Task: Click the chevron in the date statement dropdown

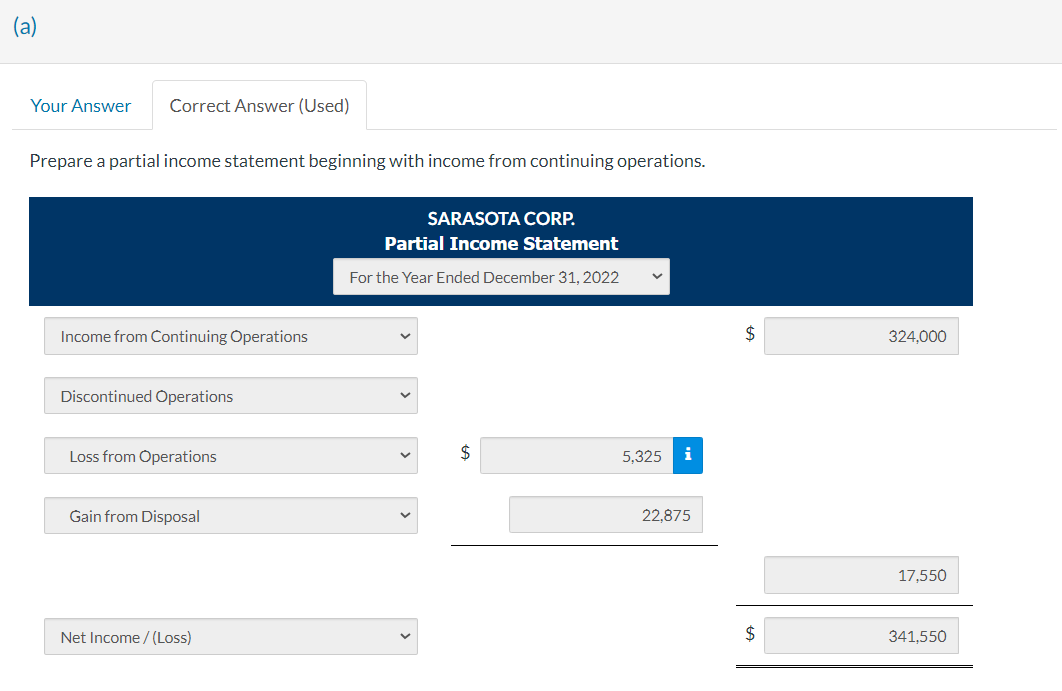Action: (x=657, y=276)
